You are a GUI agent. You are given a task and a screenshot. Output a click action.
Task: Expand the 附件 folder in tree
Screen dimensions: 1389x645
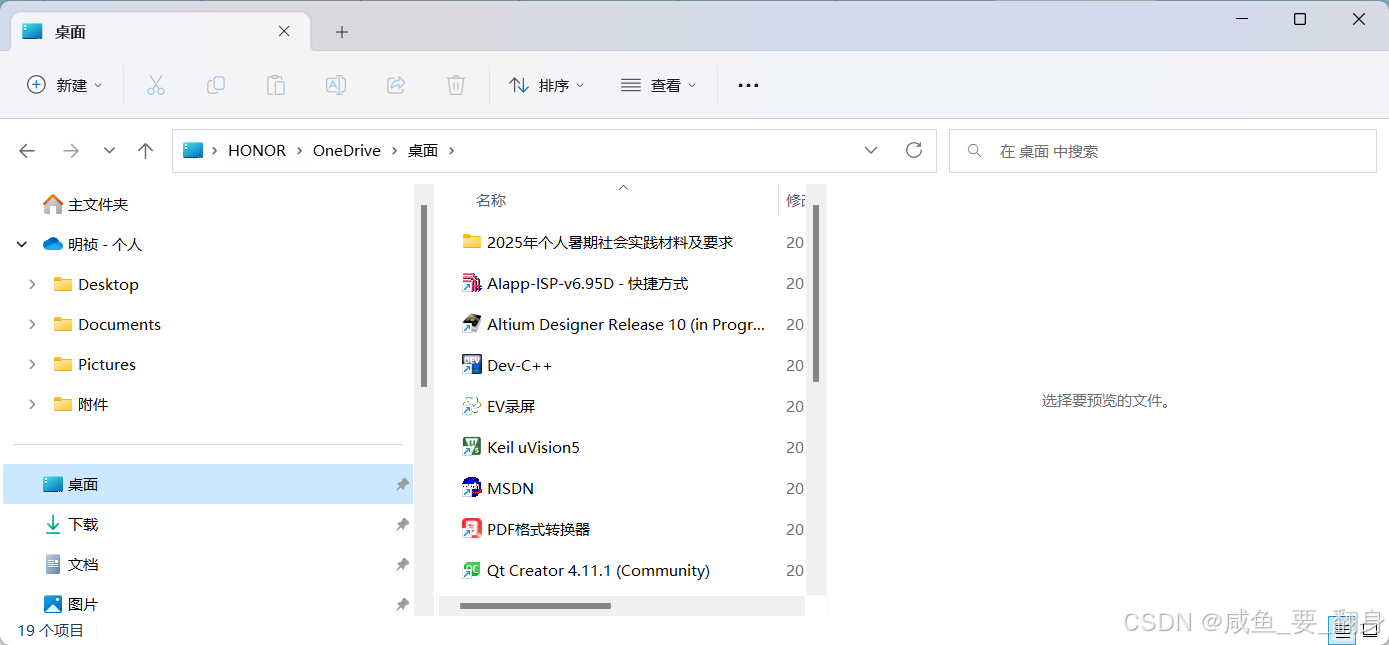click(x=32, y=404)
